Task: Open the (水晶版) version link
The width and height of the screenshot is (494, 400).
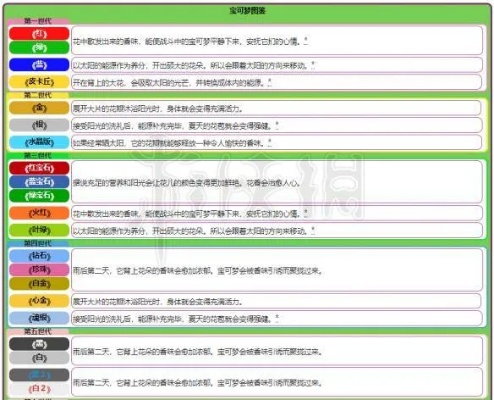Action: (x=39, y=142)
